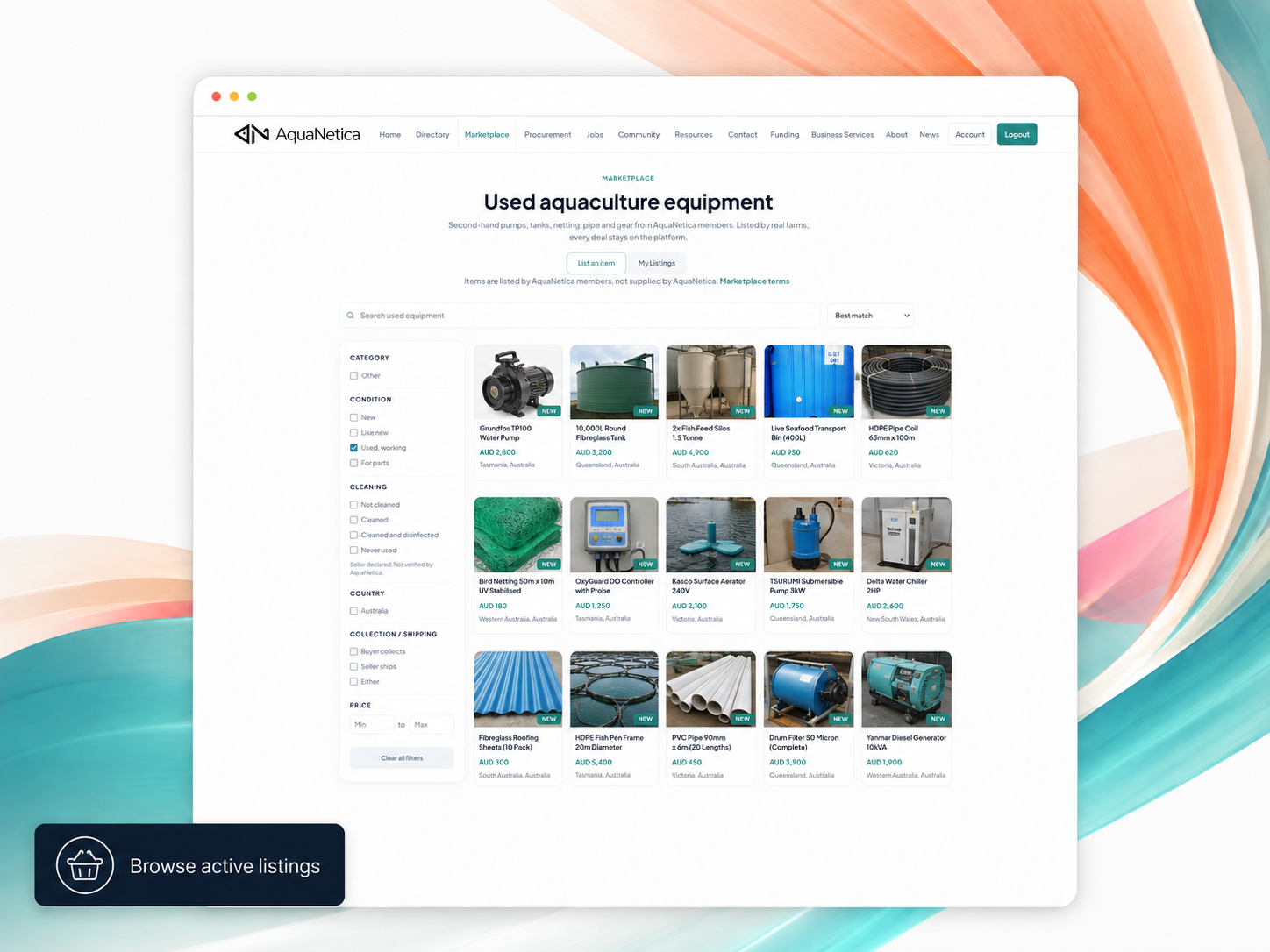Click the Min price input
The image size is (1270, 952).
pos(372,725)
